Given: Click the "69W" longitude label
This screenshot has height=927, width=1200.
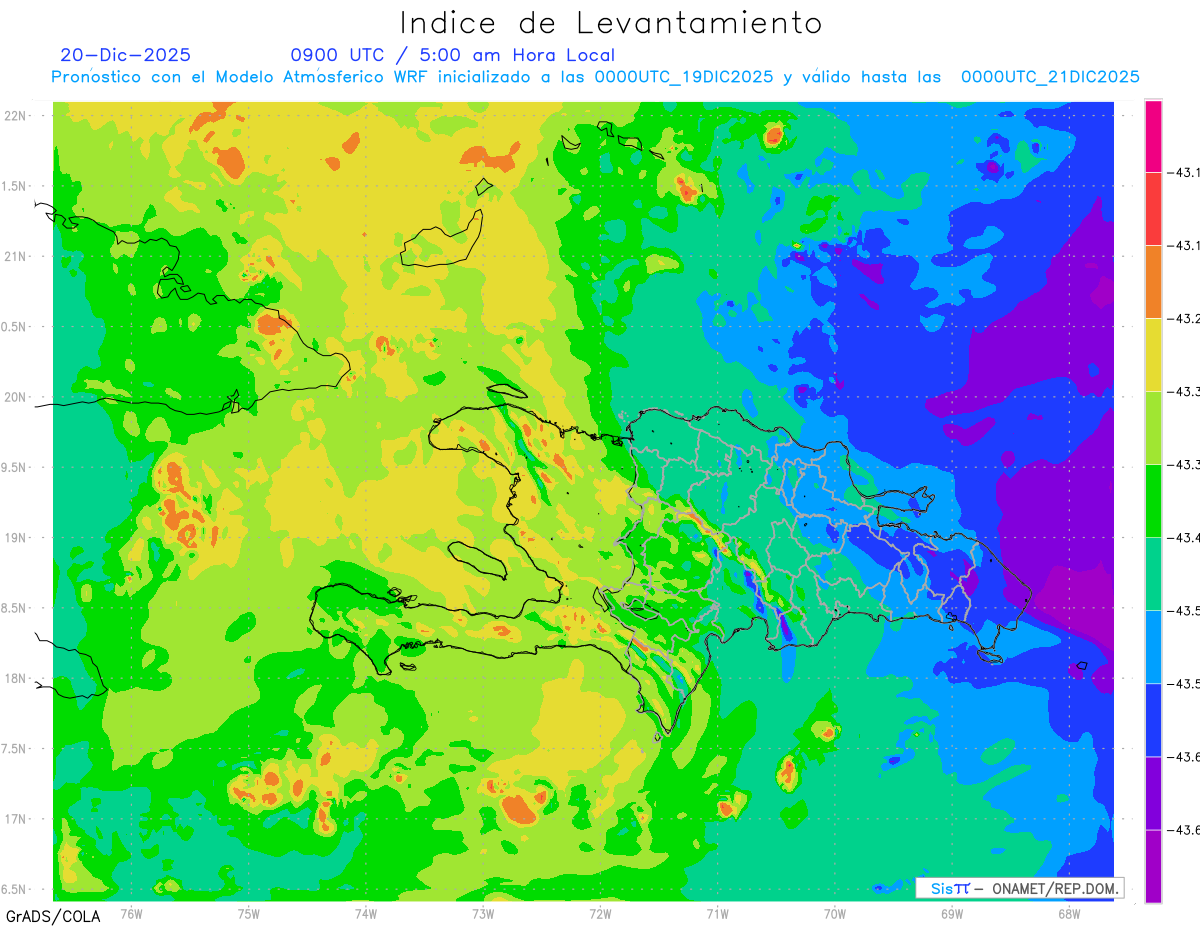Looking at the screenshot, I should coord(952,913).
